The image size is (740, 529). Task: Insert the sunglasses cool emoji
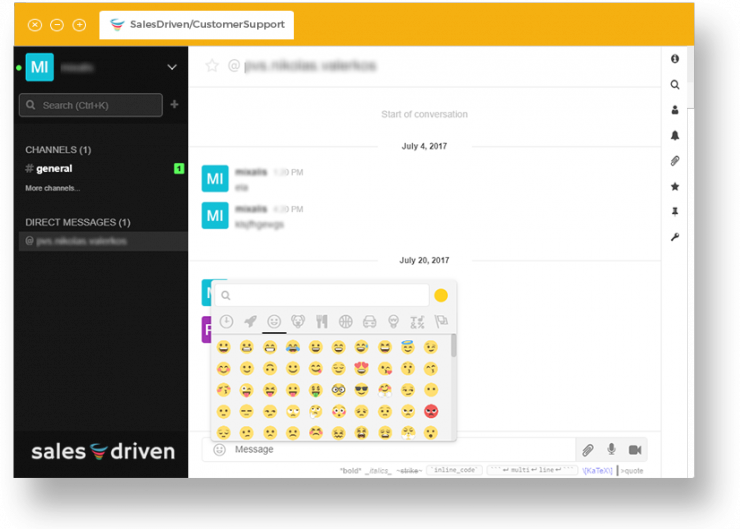(x=362, y=390)
